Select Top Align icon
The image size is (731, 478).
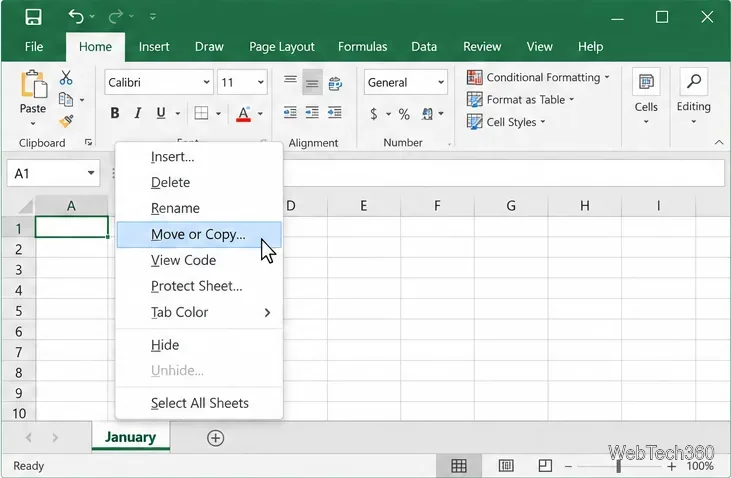pos(290,79)
